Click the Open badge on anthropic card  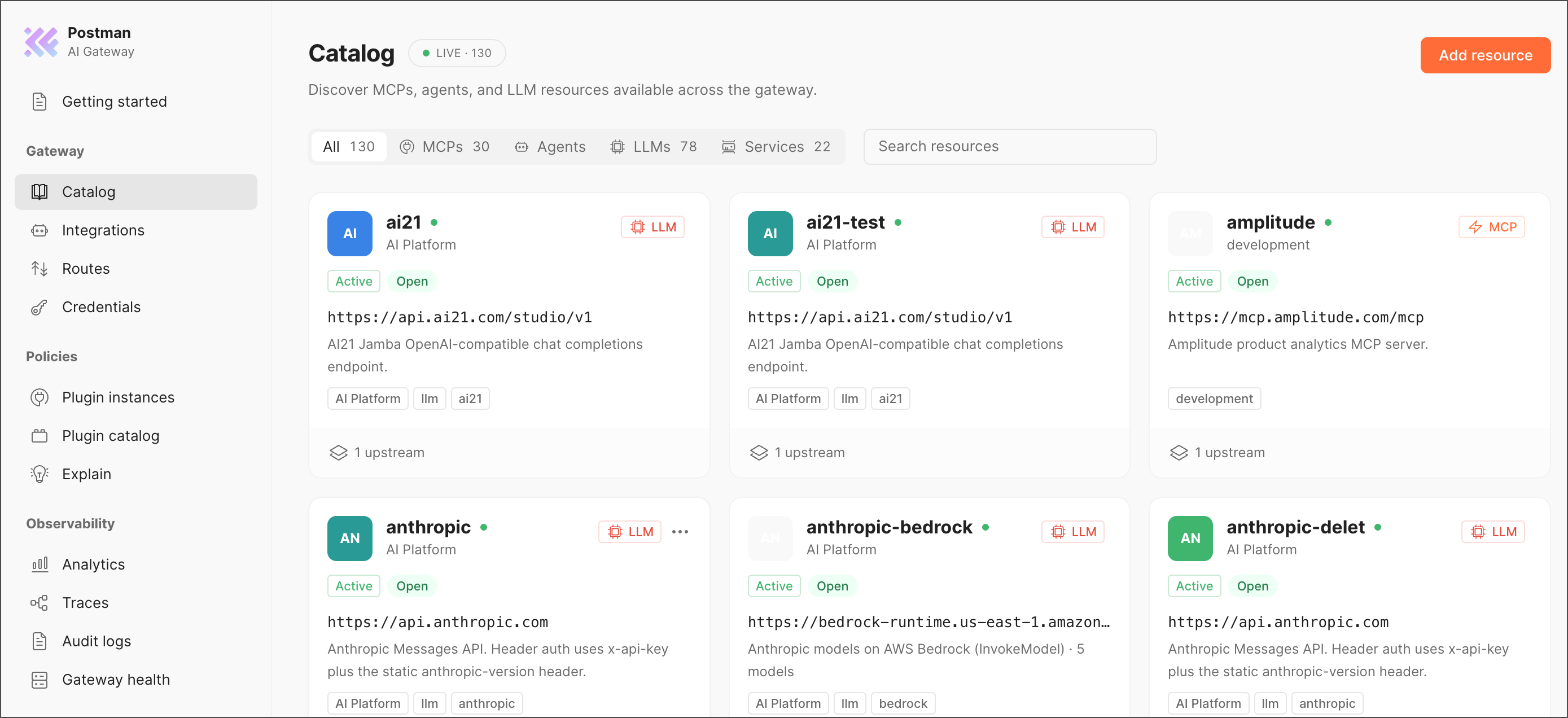point(412,586)
